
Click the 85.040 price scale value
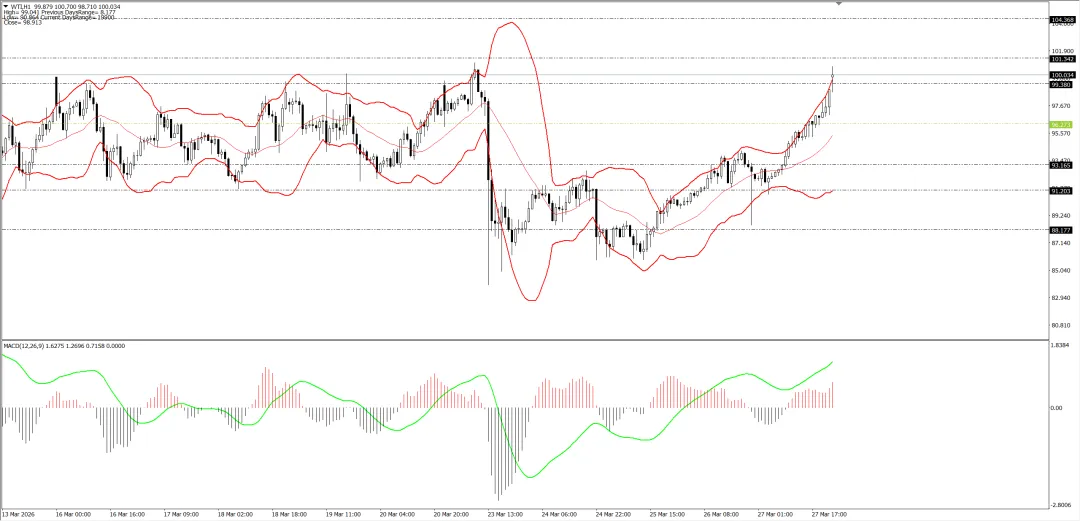[x=1063, y=270]
